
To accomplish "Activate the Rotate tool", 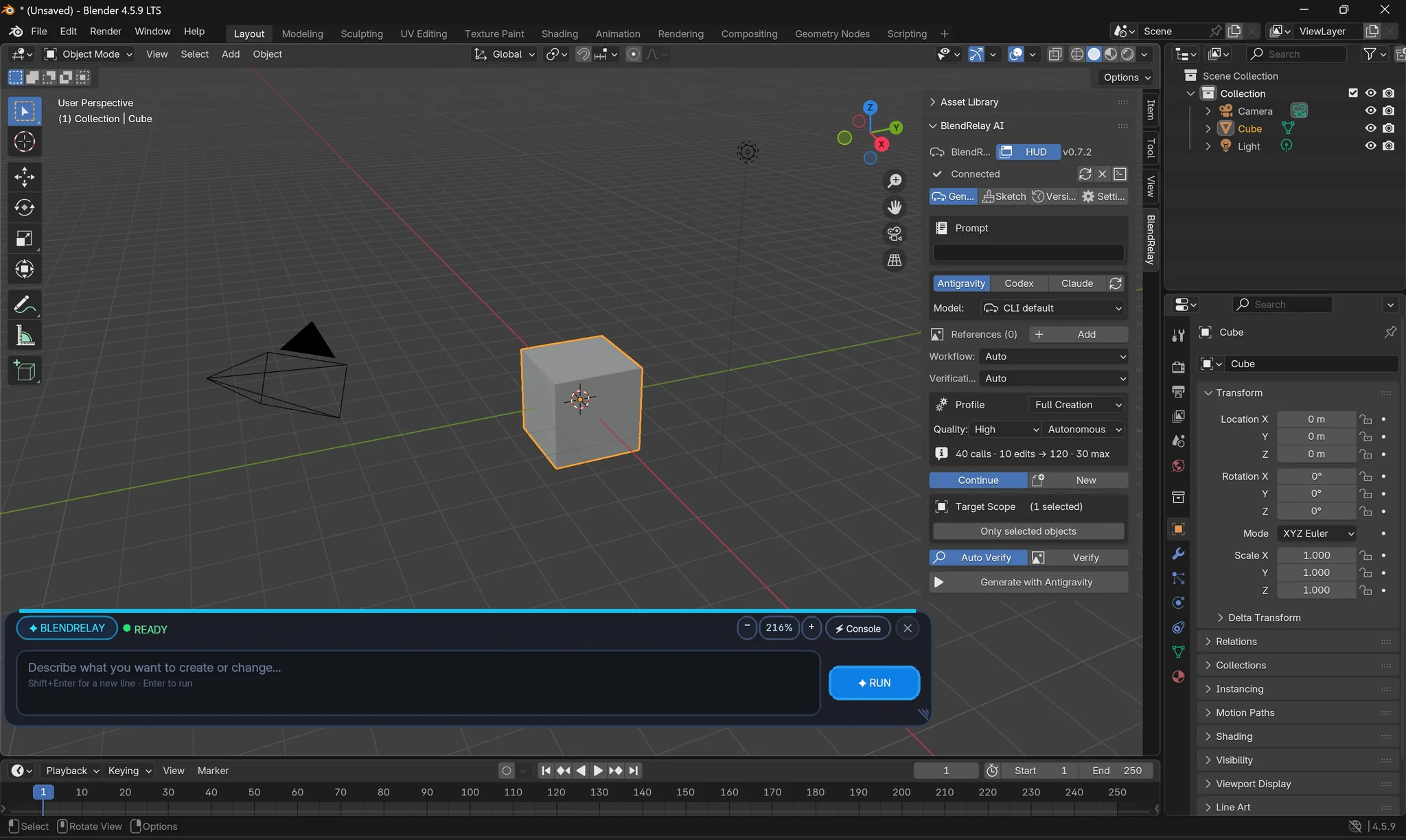I will click(25, 207).
